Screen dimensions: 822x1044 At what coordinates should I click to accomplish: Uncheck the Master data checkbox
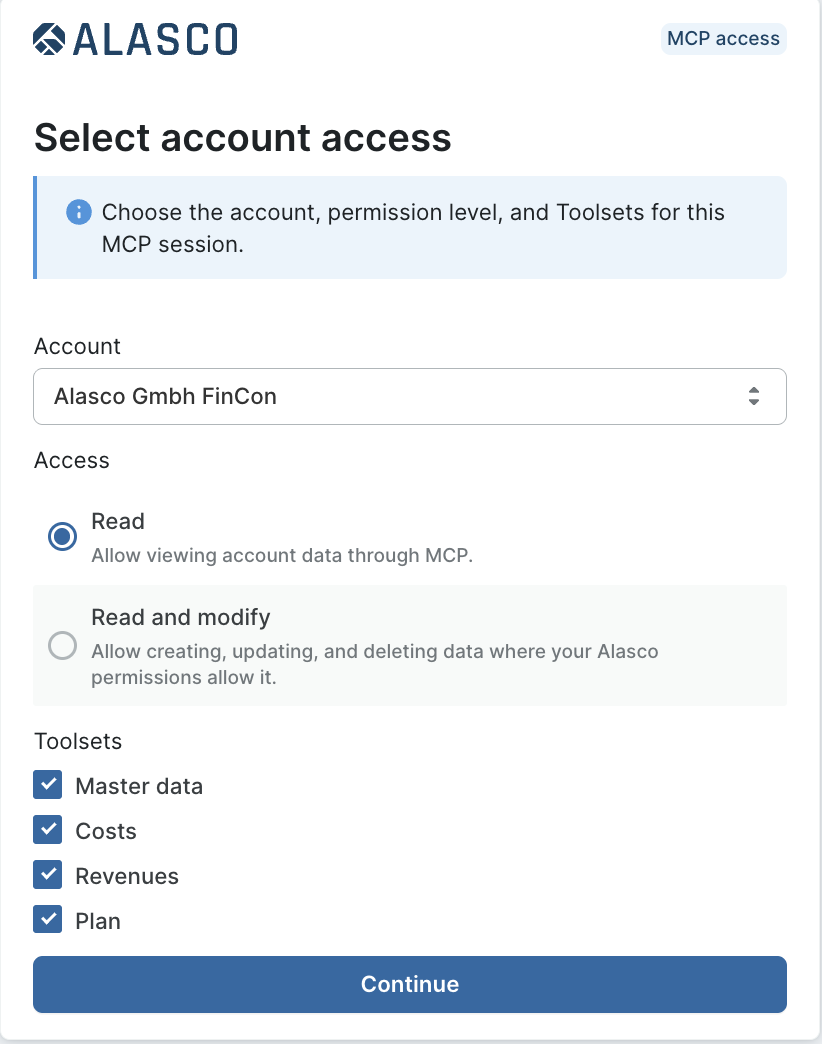(x=48, y=785)
